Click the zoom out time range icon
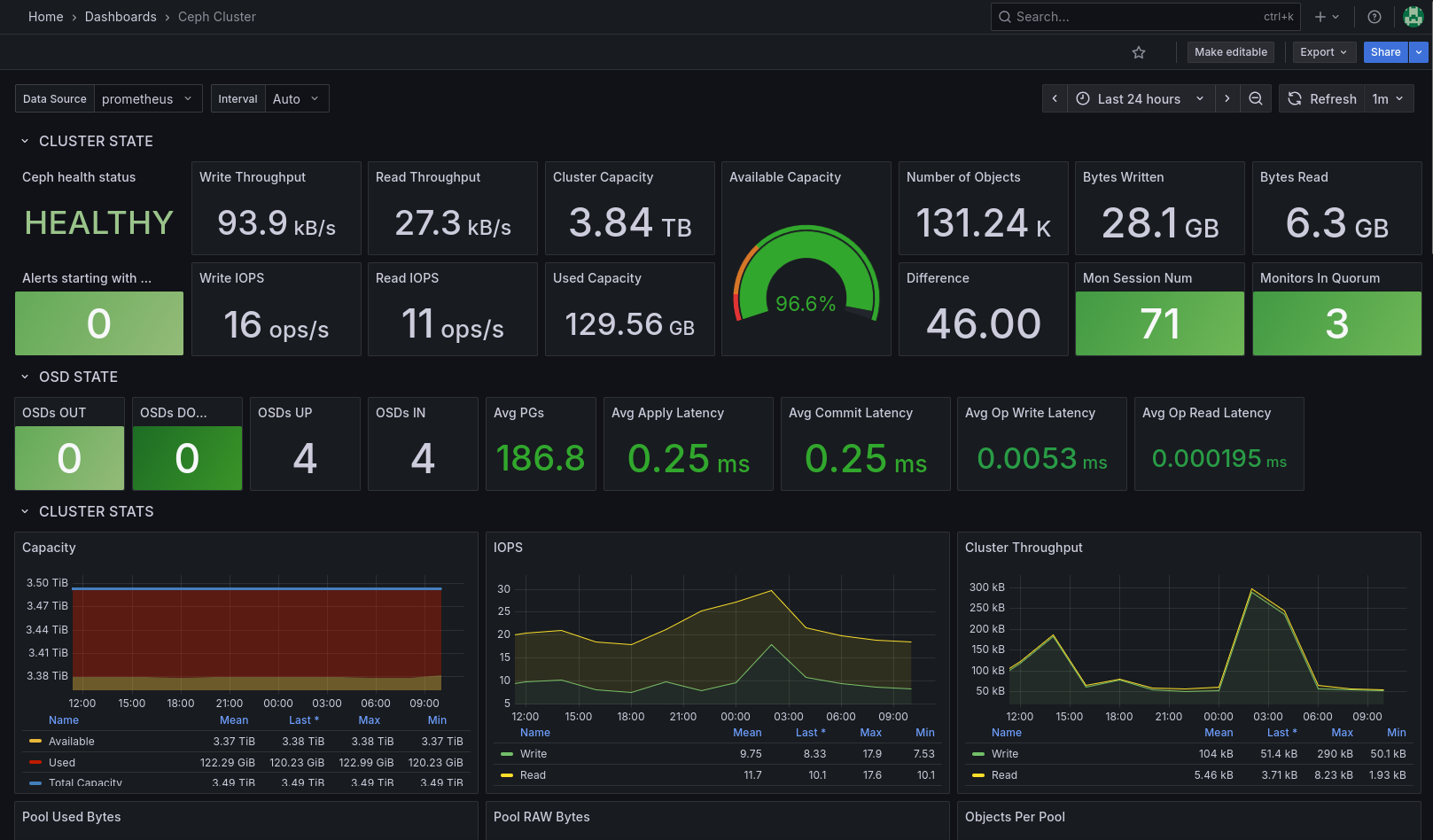Image resolution: width=1433 pixels, height=840 pixels. click(x=1256, y=98)
